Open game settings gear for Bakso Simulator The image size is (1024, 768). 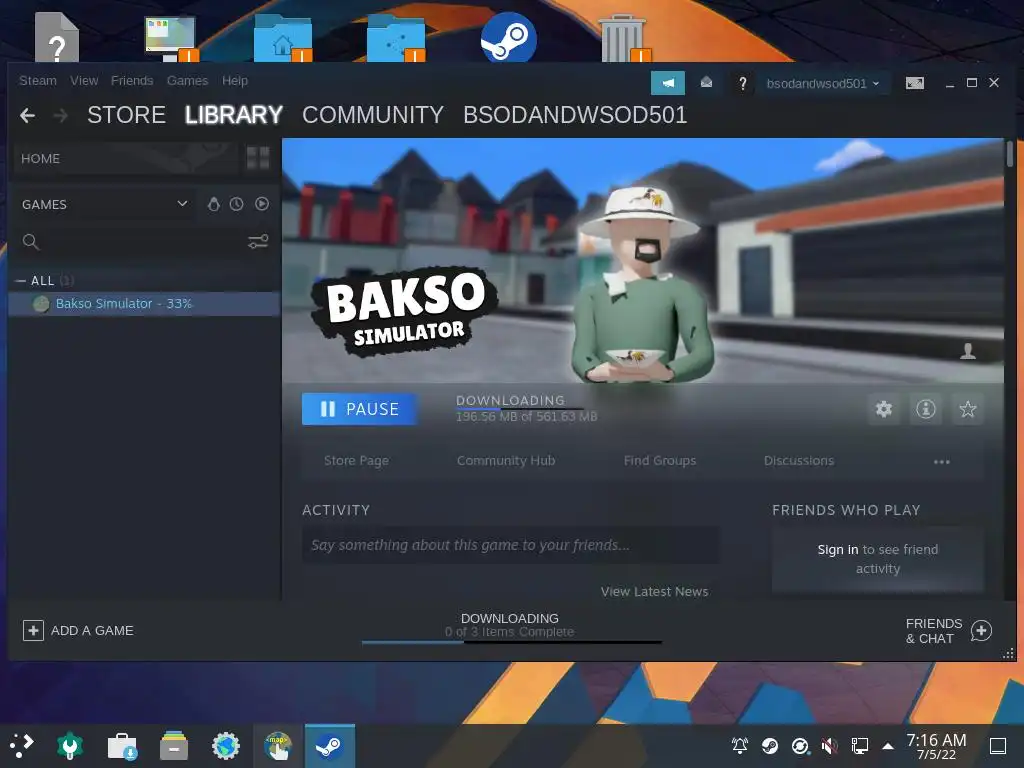point(884,409)
